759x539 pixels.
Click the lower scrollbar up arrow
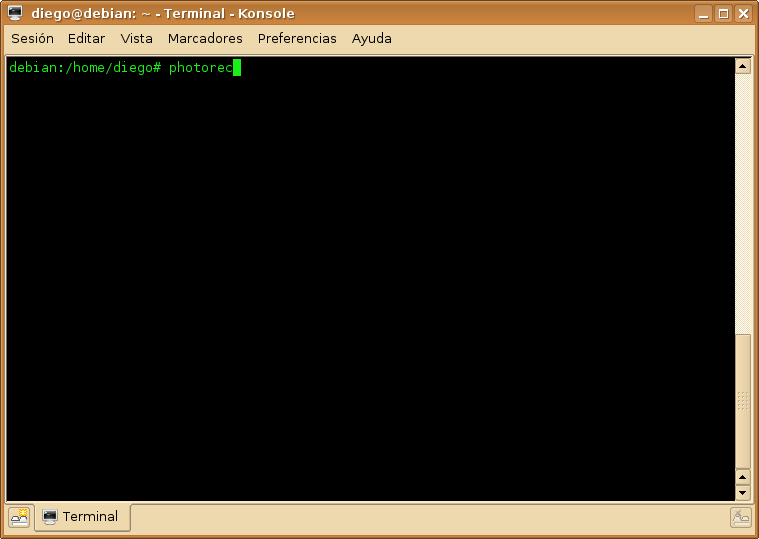[743, 477]
